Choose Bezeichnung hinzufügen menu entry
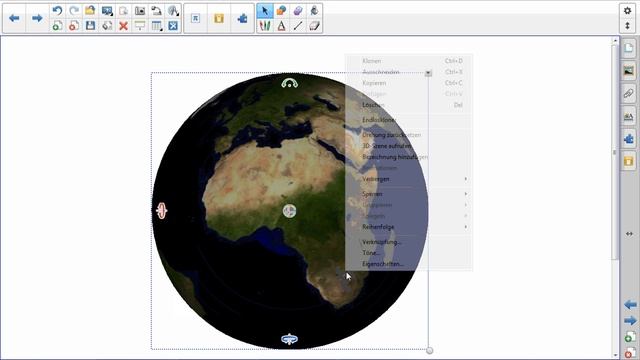 pos(409,157)
